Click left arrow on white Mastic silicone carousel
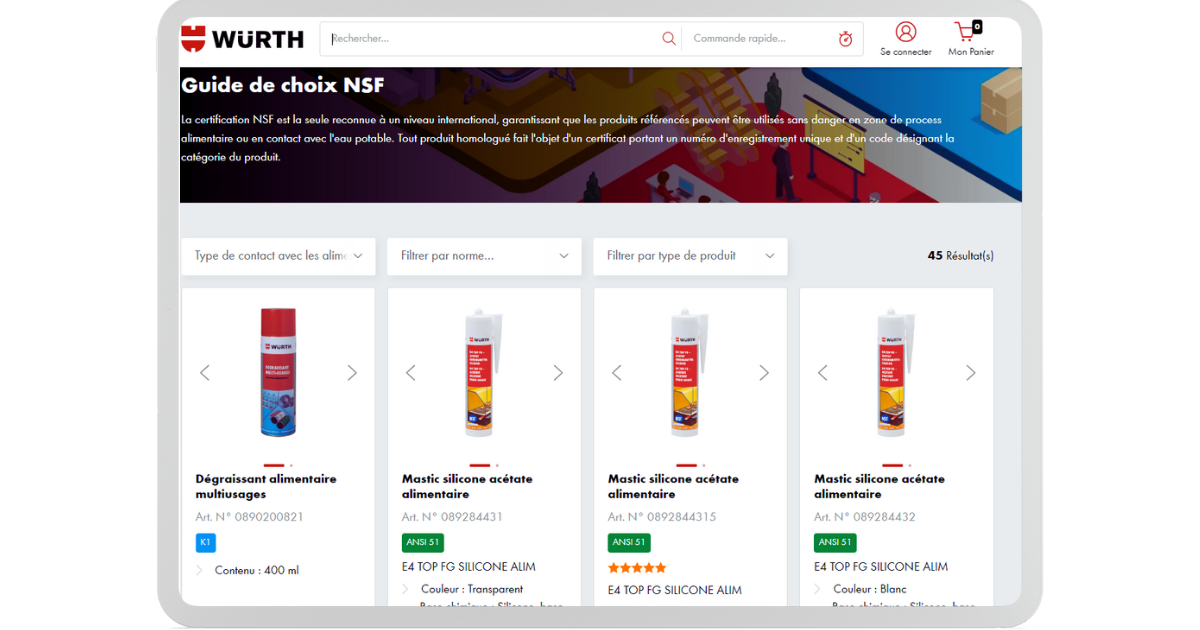1200x630 pixels. [822, 372]
